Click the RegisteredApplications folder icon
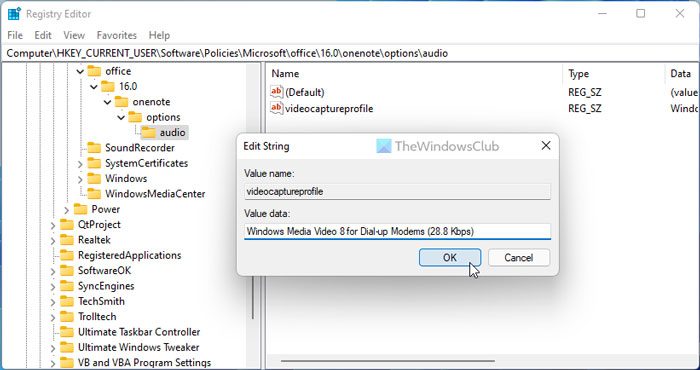700x370 pixels. pyautogui.click(x=67, y=255)
